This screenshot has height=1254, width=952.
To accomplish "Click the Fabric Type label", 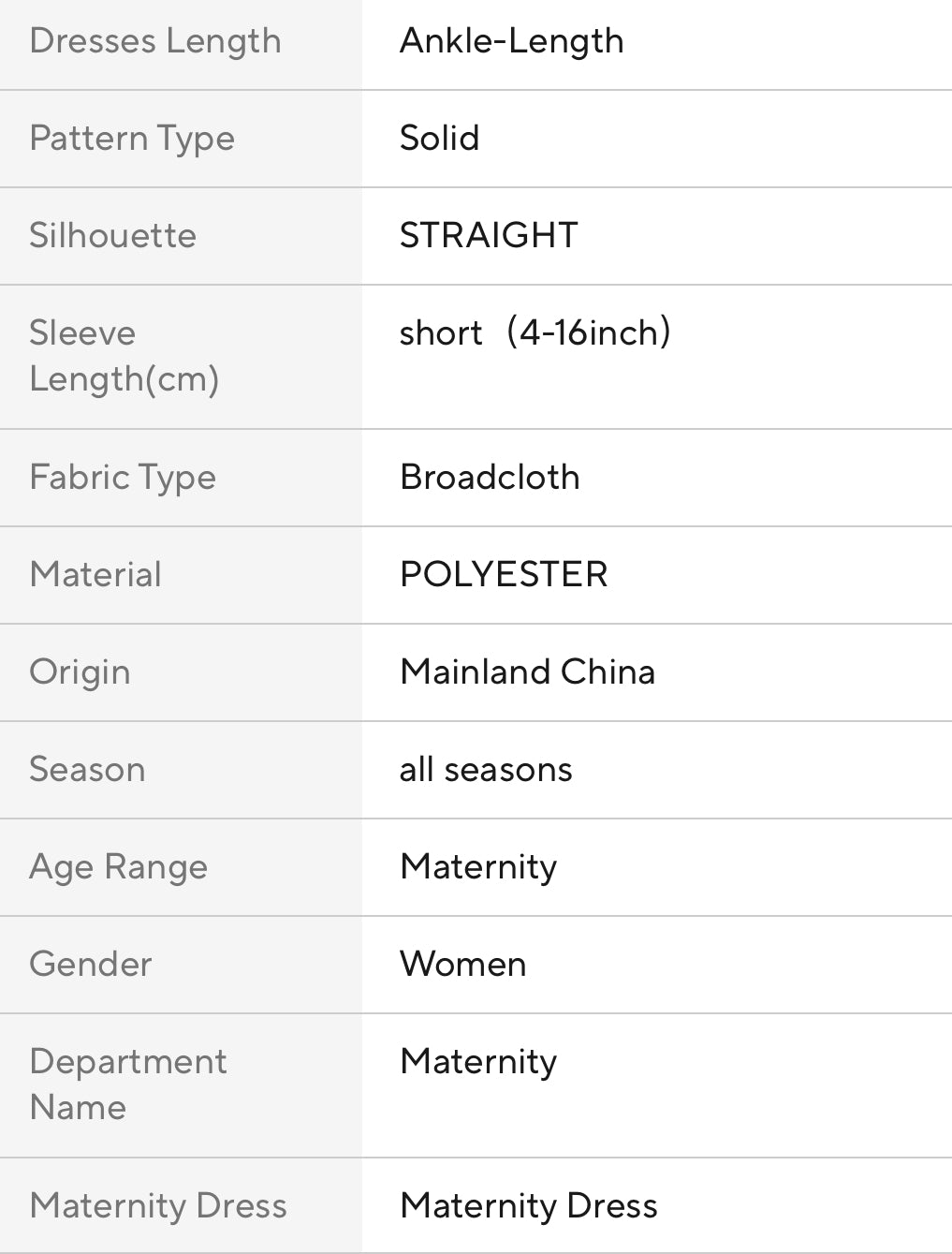I will tap(123, 478).
